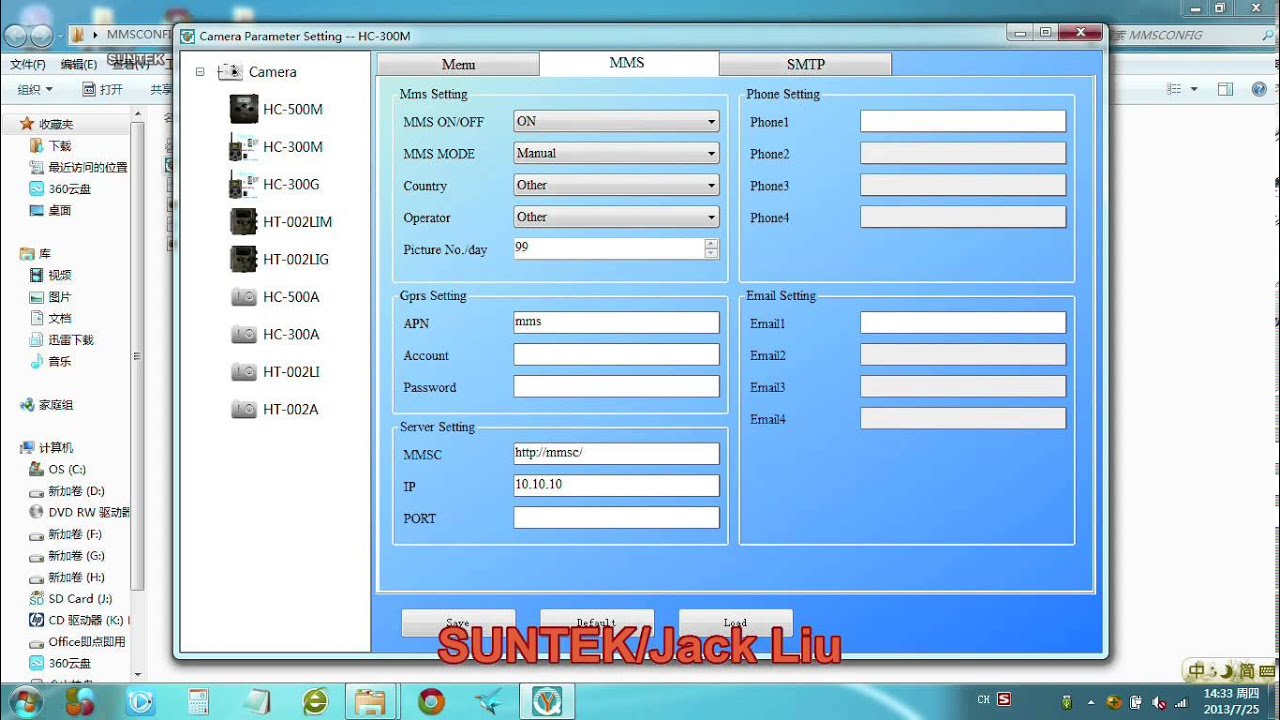Open Chrome from the taskbar
This screenshot has height=720, width=1280.
pyautogui.click(x=432, y=702)
